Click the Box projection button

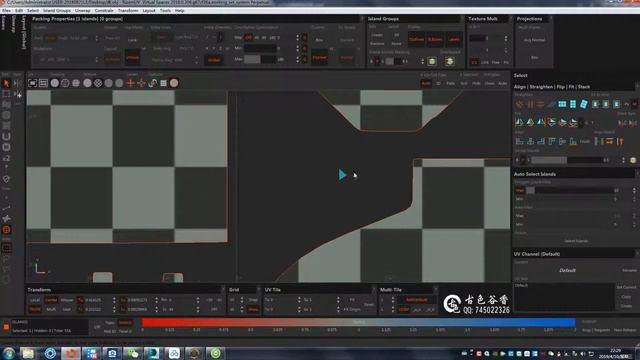(x=534, y=58)
